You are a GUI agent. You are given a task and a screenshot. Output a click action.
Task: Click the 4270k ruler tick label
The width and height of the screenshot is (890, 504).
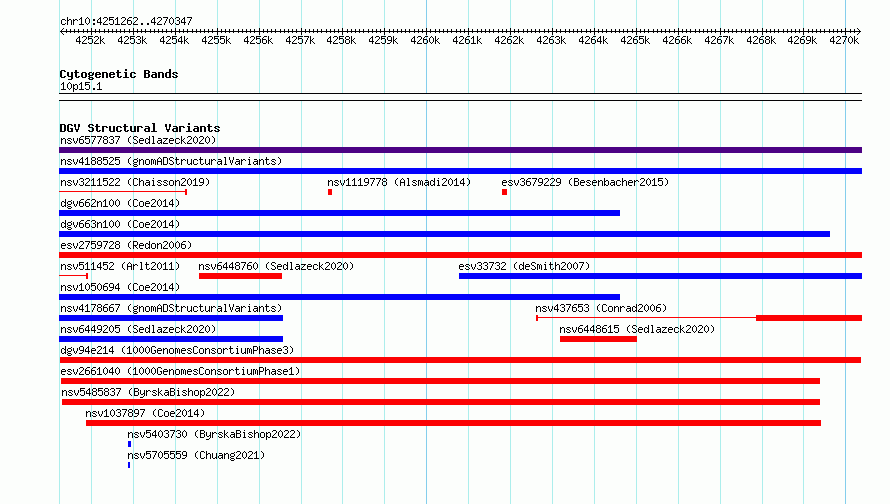coord(844,40)
